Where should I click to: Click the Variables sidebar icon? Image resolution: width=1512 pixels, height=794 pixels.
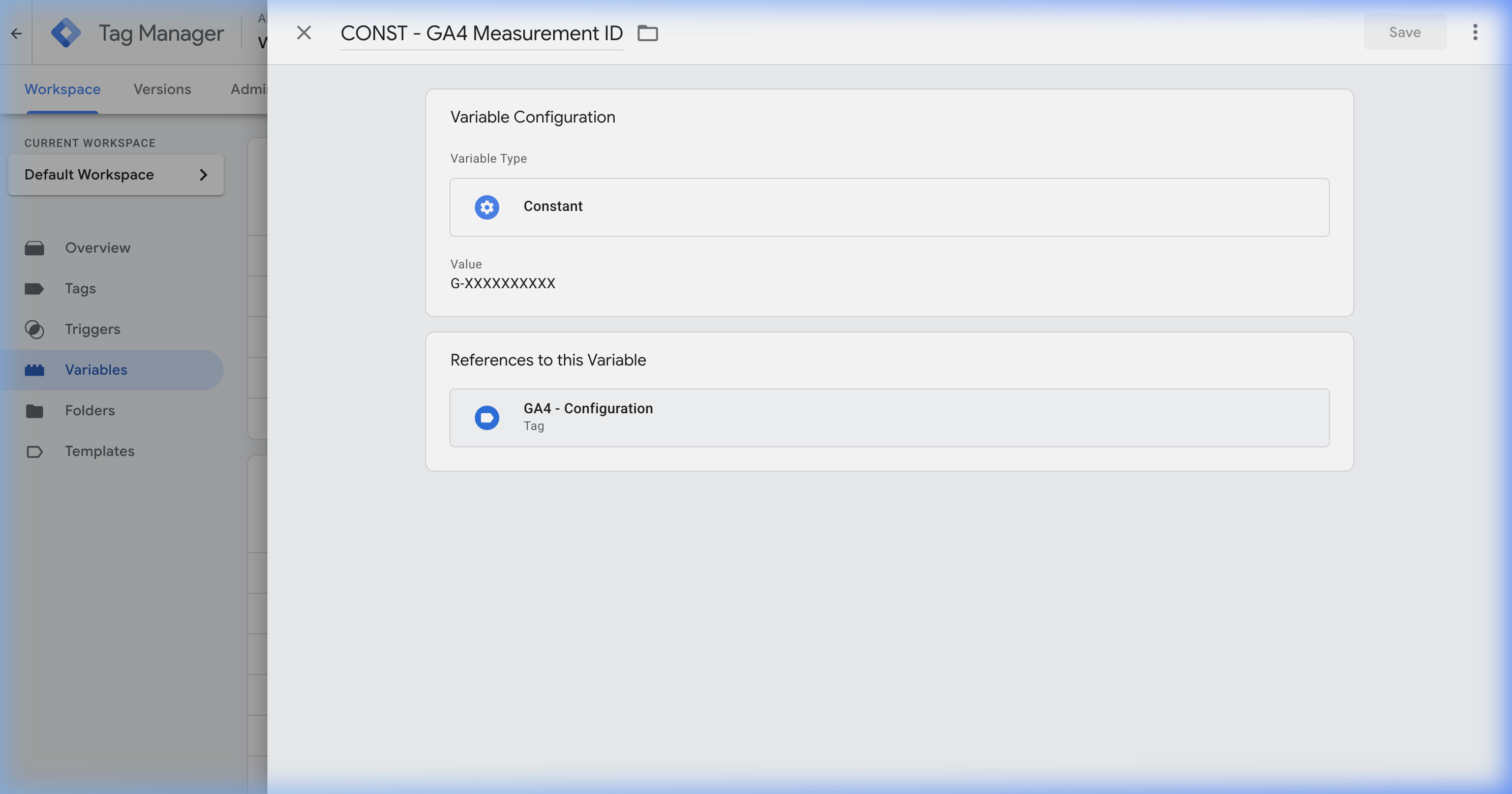tap(35, 370)
